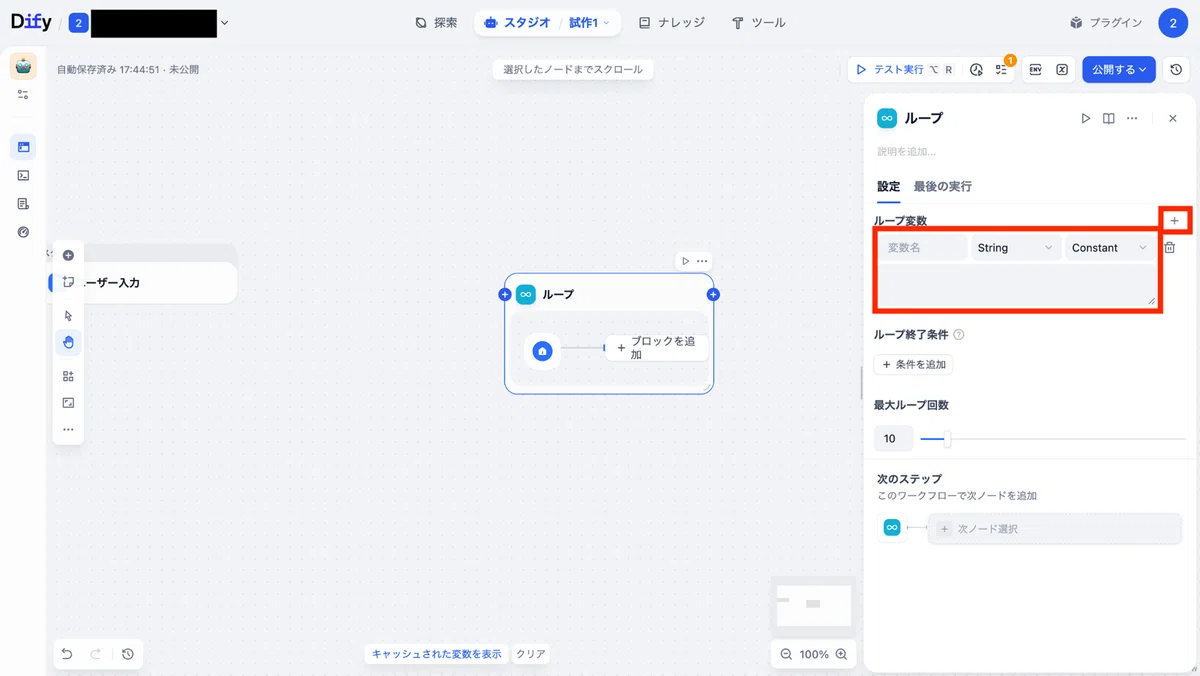Open the loop node help book icon
1200x676 pixels.
tap(1109, 118)
